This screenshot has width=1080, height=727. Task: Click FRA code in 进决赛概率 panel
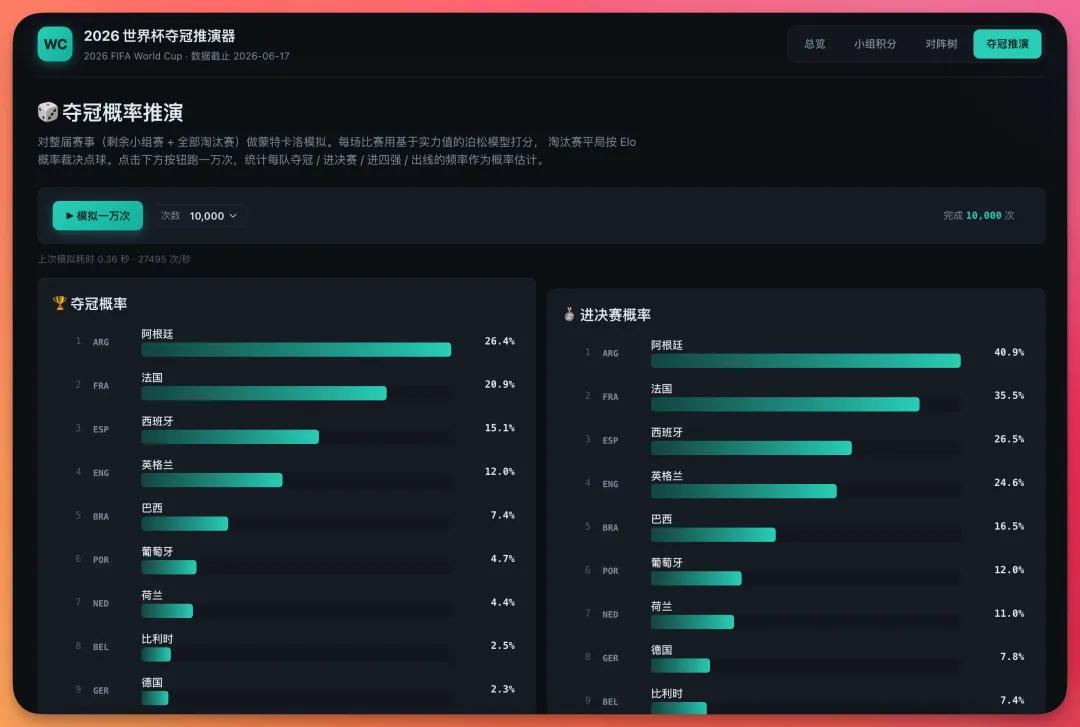tap(610, 396)
